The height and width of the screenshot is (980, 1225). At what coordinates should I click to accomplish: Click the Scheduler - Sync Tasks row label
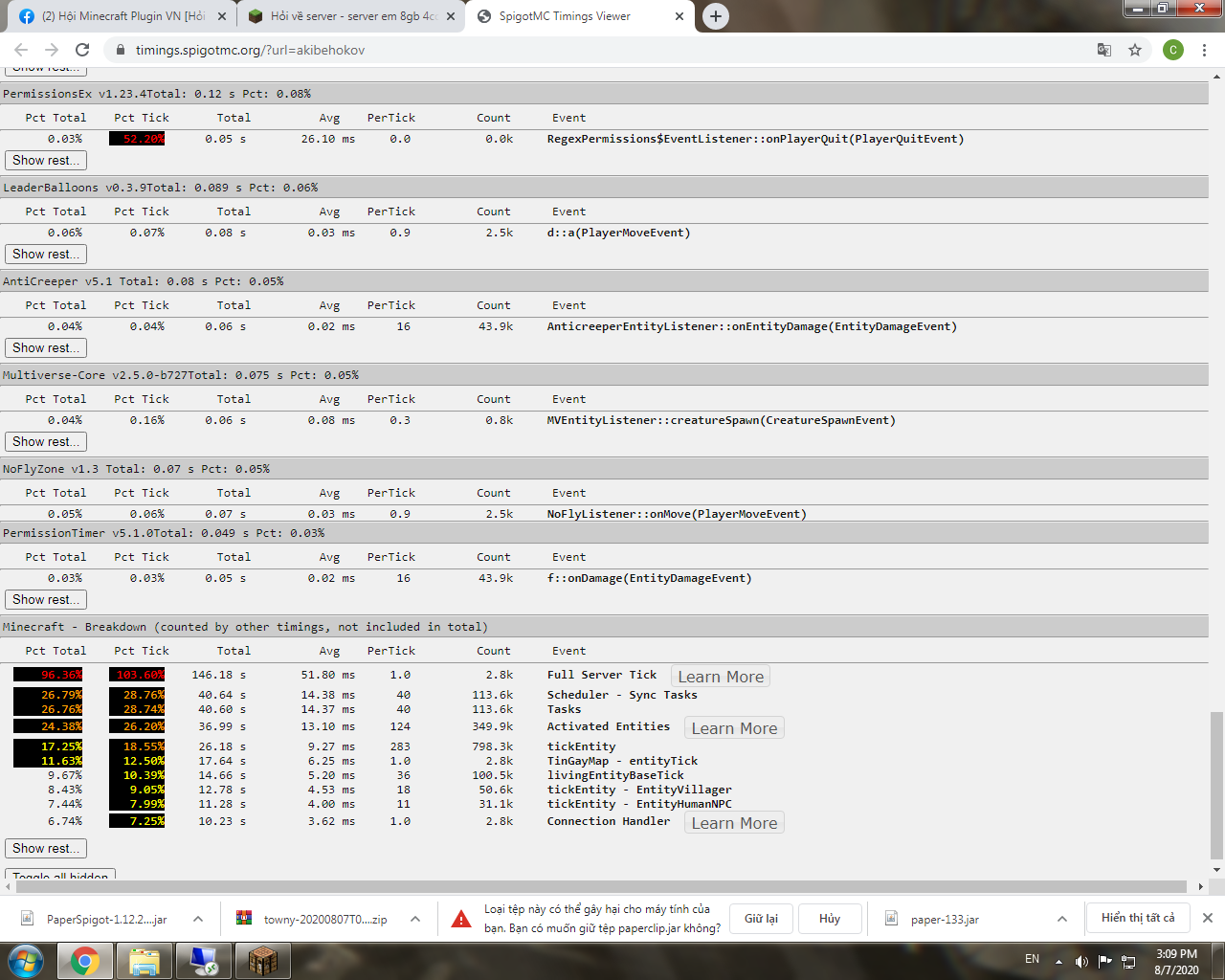click(x=622, y=695)
